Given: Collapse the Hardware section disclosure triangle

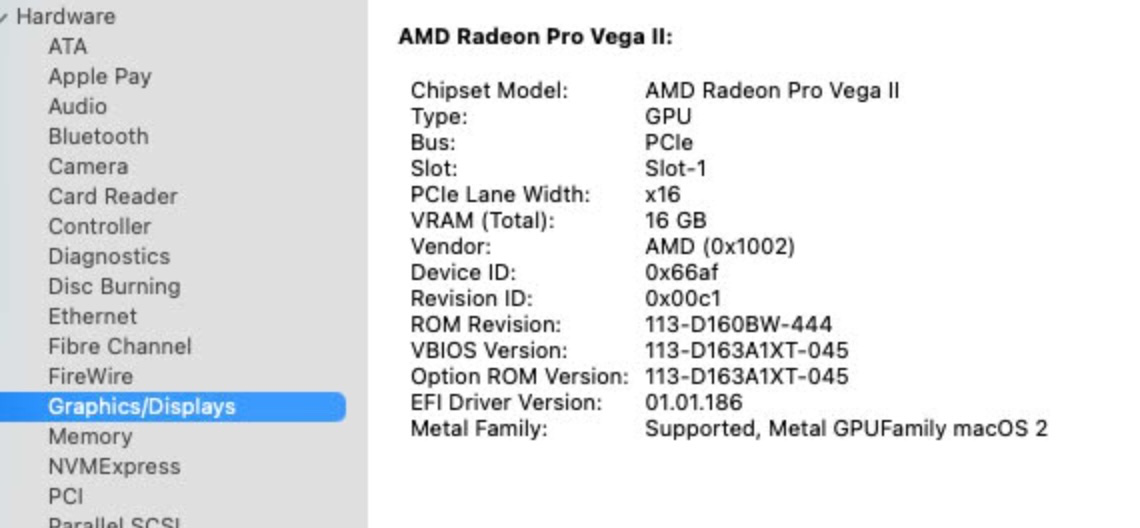Looking at the screenshot, I should tap(4, 17).
